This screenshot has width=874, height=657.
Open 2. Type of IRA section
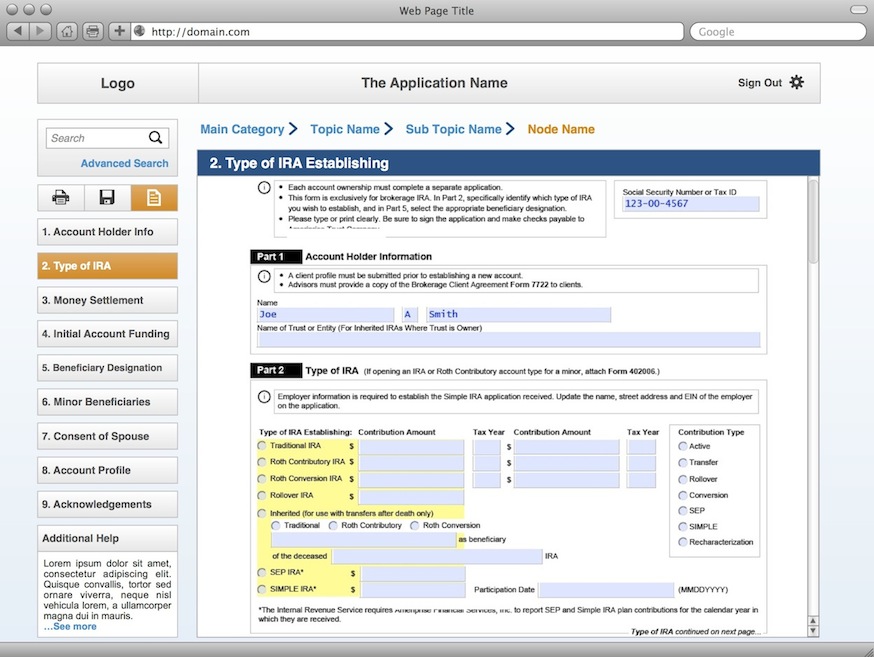coord(108,266)
